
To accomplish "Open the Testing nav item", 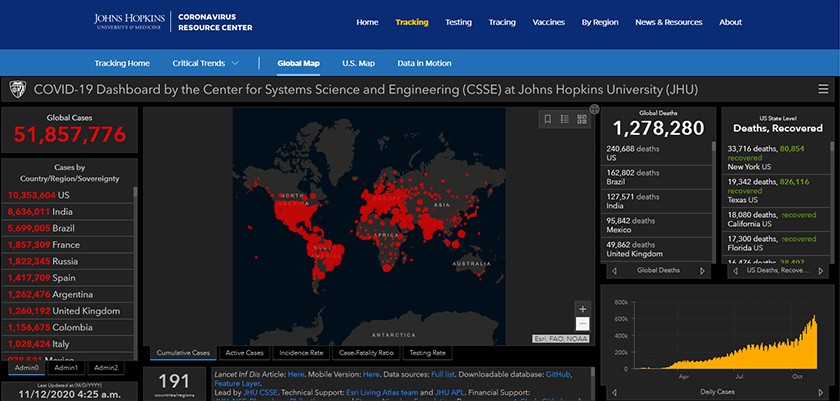I will (459, 22).
